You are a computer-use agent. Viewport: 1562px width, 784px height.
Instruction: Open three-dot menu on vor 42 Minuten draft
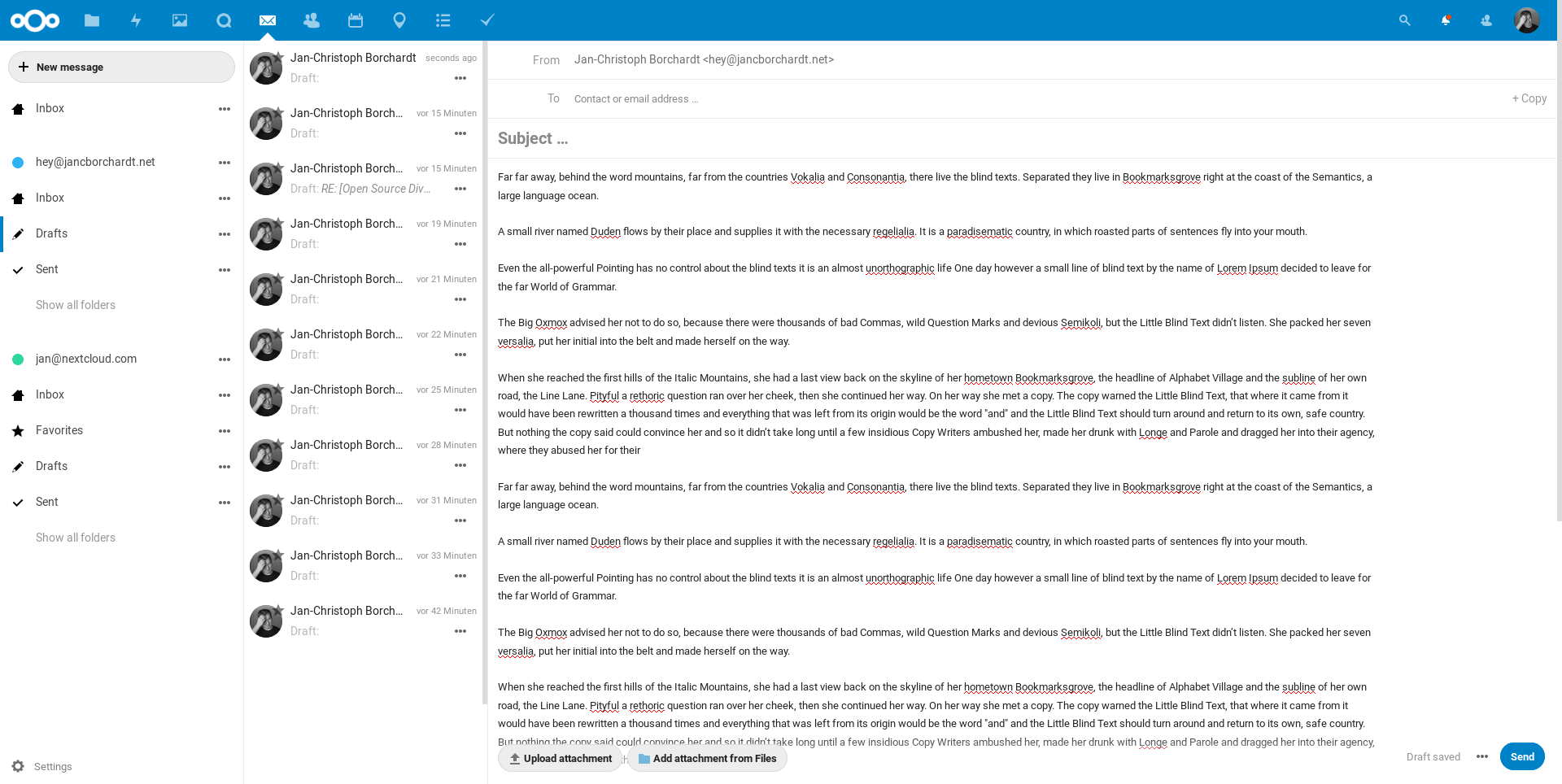tap(460, 631)
